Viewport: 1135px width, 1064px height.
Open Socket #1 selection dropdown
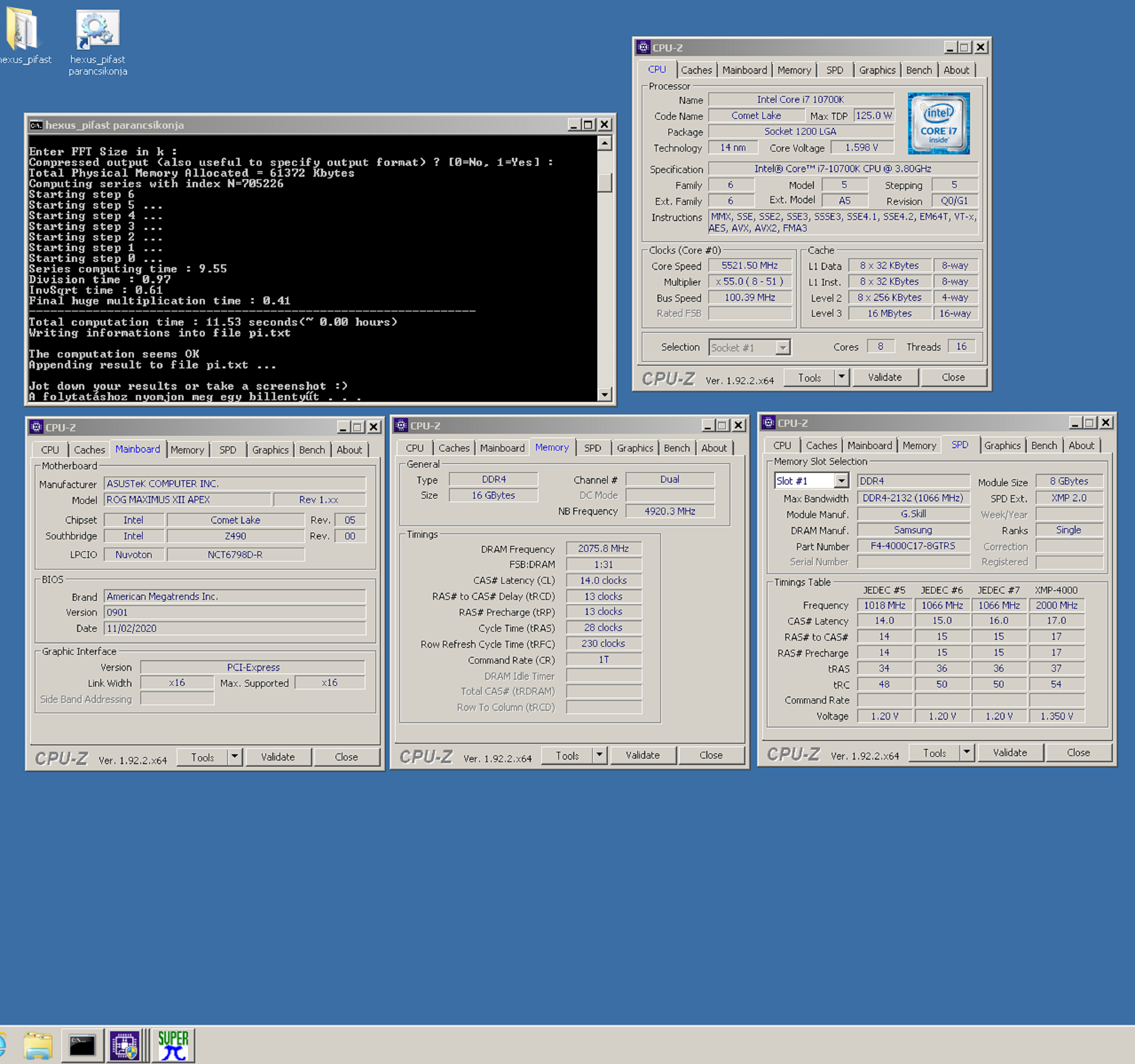tap(783, 347)
